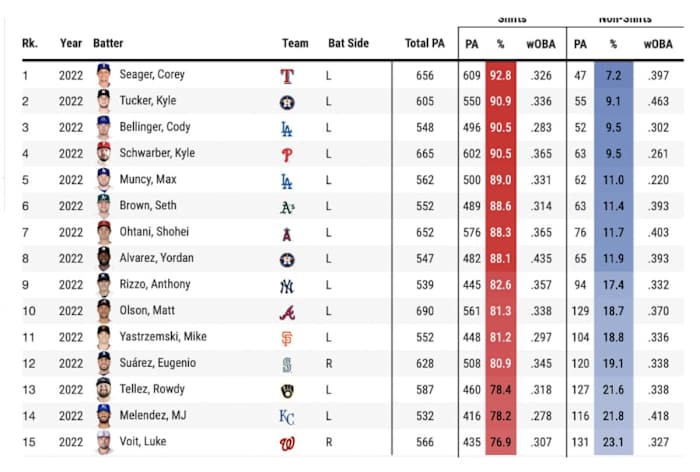Click the Royals logo in Melendez's row
The width and height of the screenshot is (700, 472).
[x=288, y=415]
